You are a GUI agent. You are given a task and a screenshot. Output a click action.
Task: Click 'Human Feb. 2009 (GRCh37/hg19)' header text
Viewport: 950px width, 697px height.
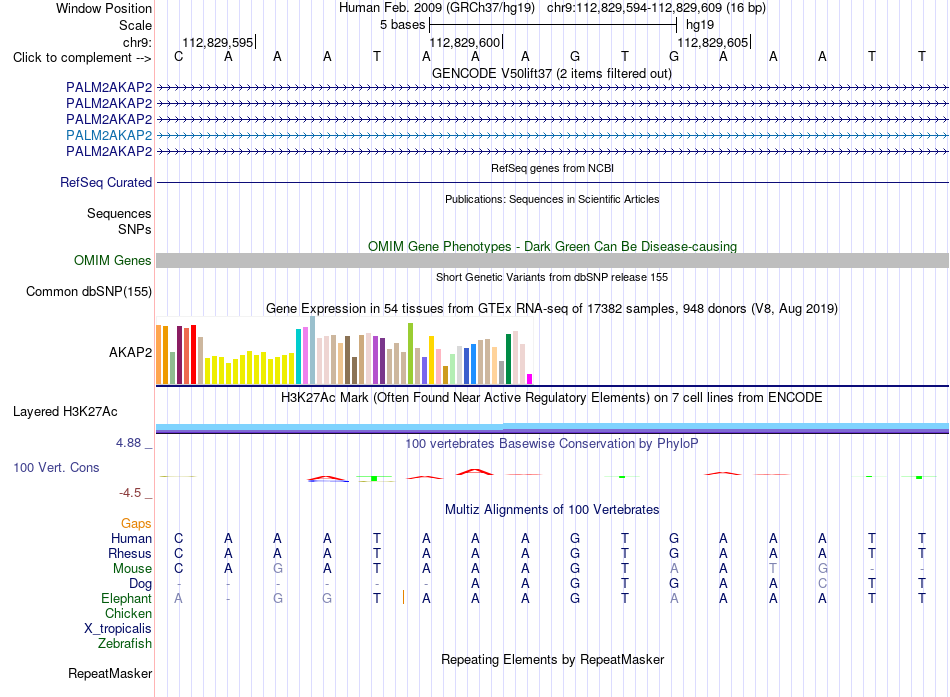click(437, 8)
